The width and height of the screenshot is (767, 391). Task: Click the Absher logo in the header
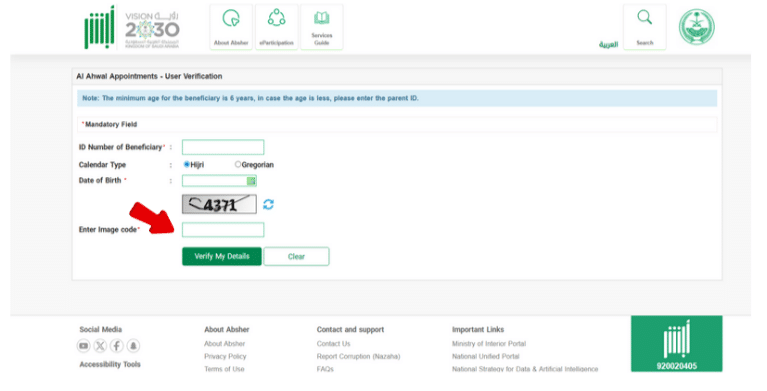(99, 27)
